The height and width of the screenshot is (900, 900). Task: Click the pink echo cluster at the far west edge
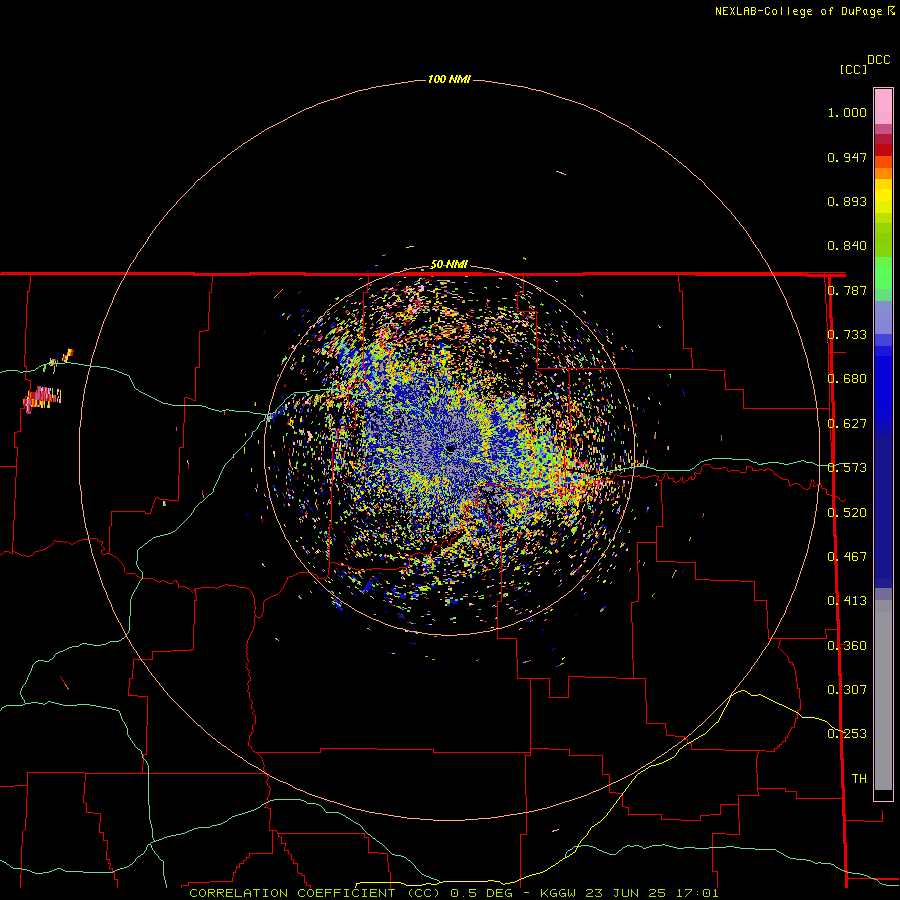(x=42, y=399)
